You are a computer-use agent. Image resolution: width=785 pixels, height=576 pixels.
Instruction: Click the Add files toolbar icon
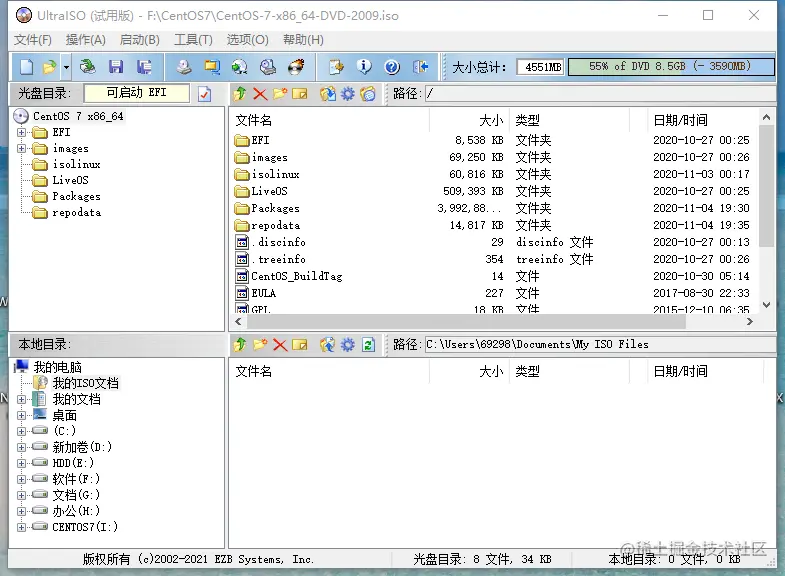click(x=336, y=67)
